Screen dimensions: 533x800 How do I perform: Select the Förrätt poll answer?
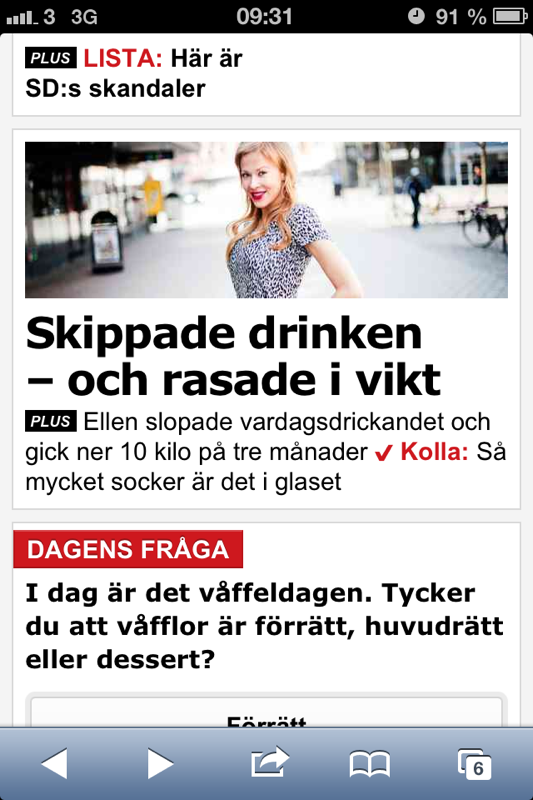266,712
